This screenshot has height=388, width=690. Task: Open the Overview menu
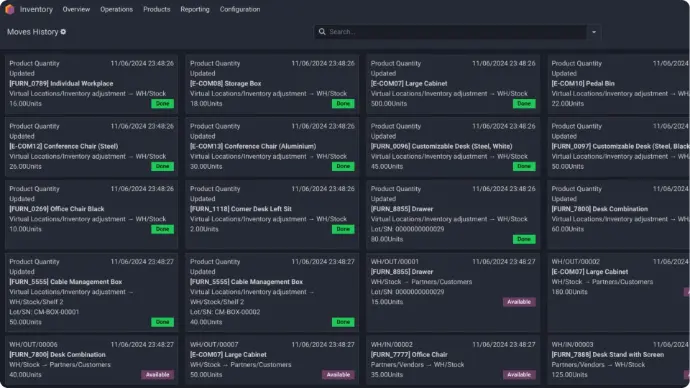click(x=76, y=9)
